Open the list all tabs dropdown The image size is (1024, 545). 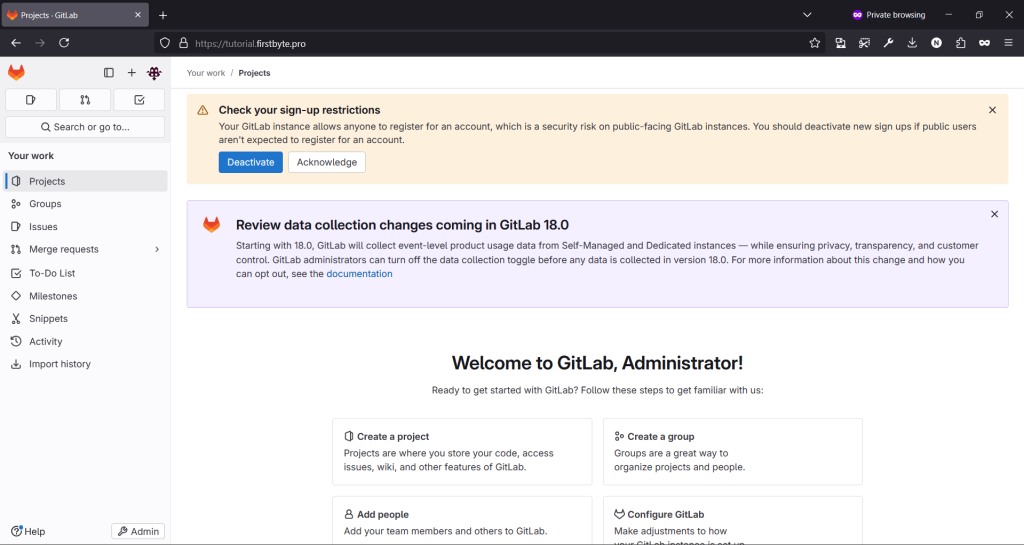807,15
